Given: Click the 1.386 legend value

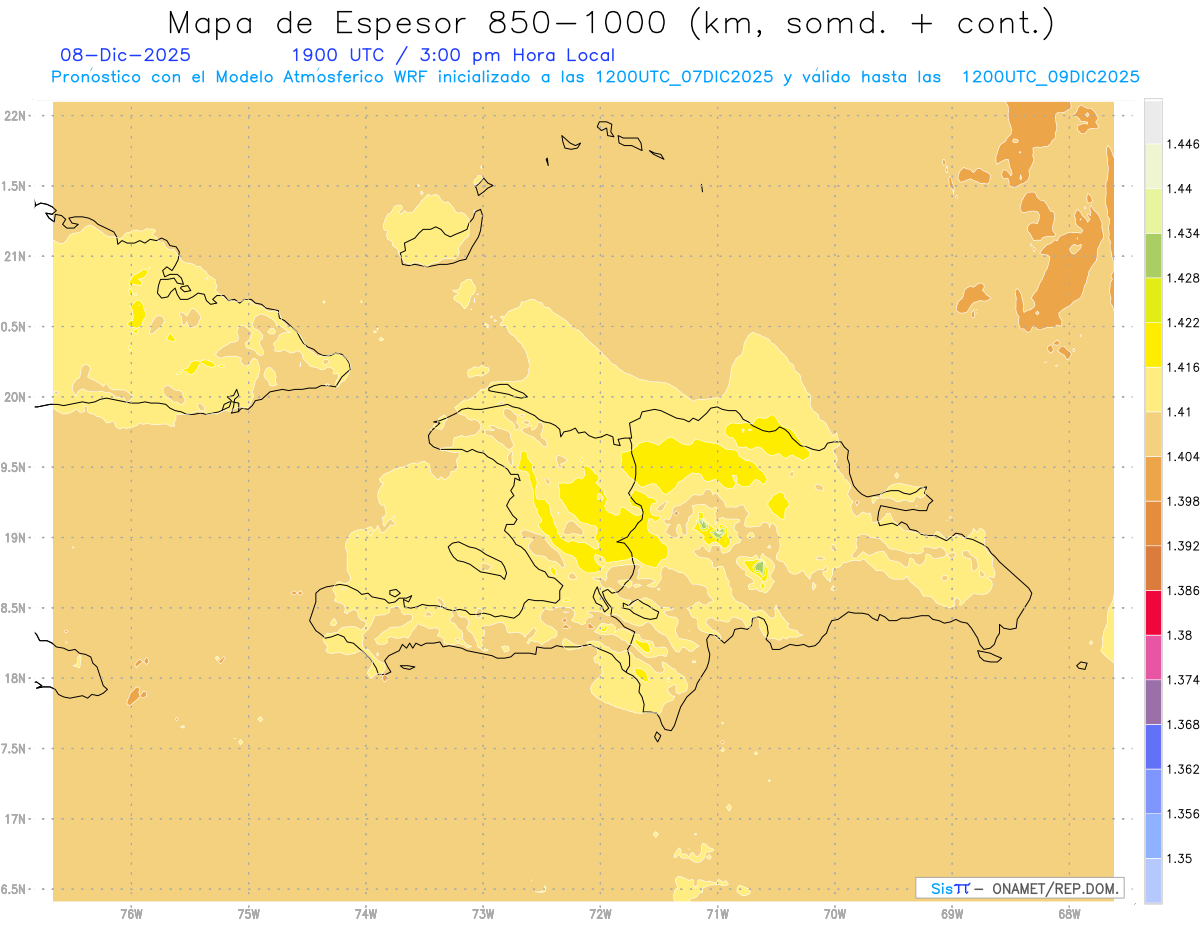Looking at the screenshot, I should coord(1183,590).
